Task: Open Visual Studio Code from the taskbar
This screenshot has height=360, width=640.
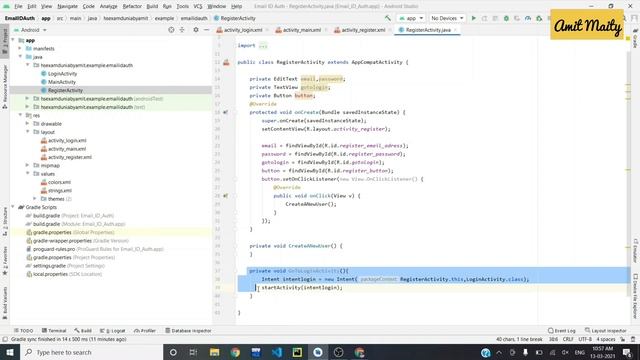Action: coord(276,352)
